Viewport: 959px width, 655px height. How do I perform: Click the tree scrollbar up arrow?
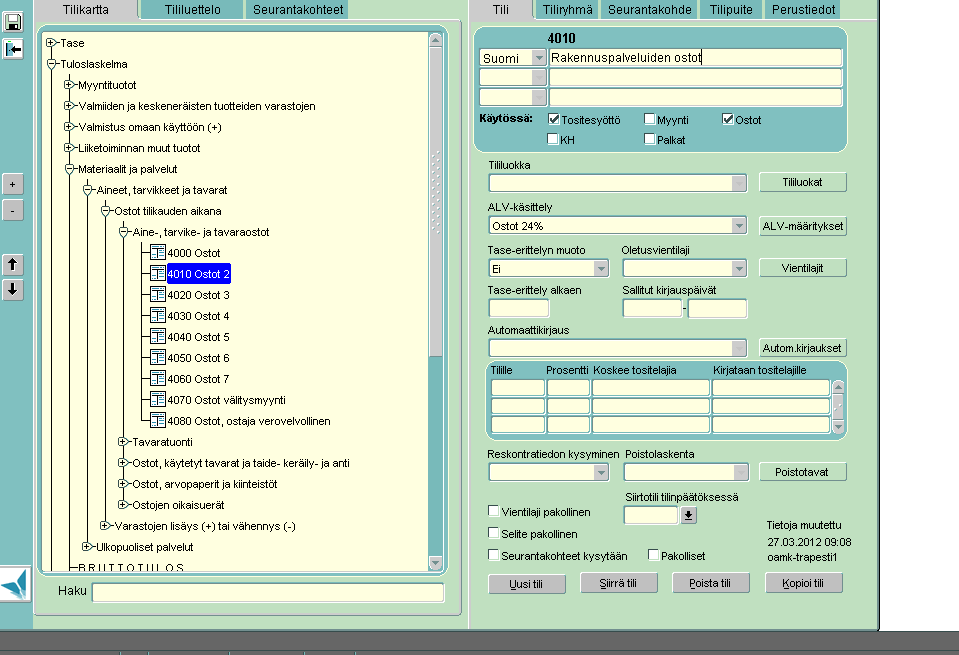[x=435, y=40]
